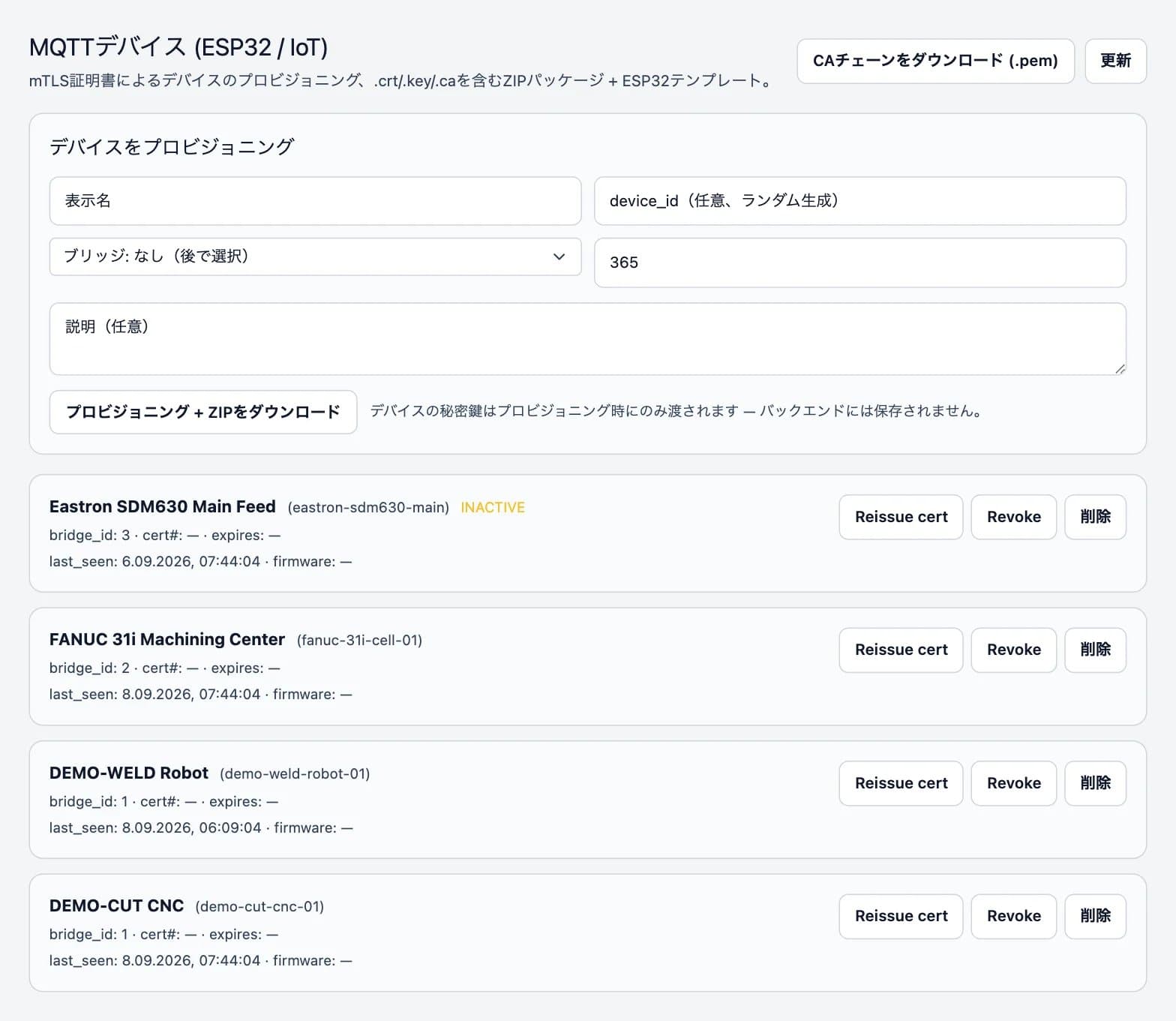Delete the DEMO-CUT CNC device

[1095, 916]
